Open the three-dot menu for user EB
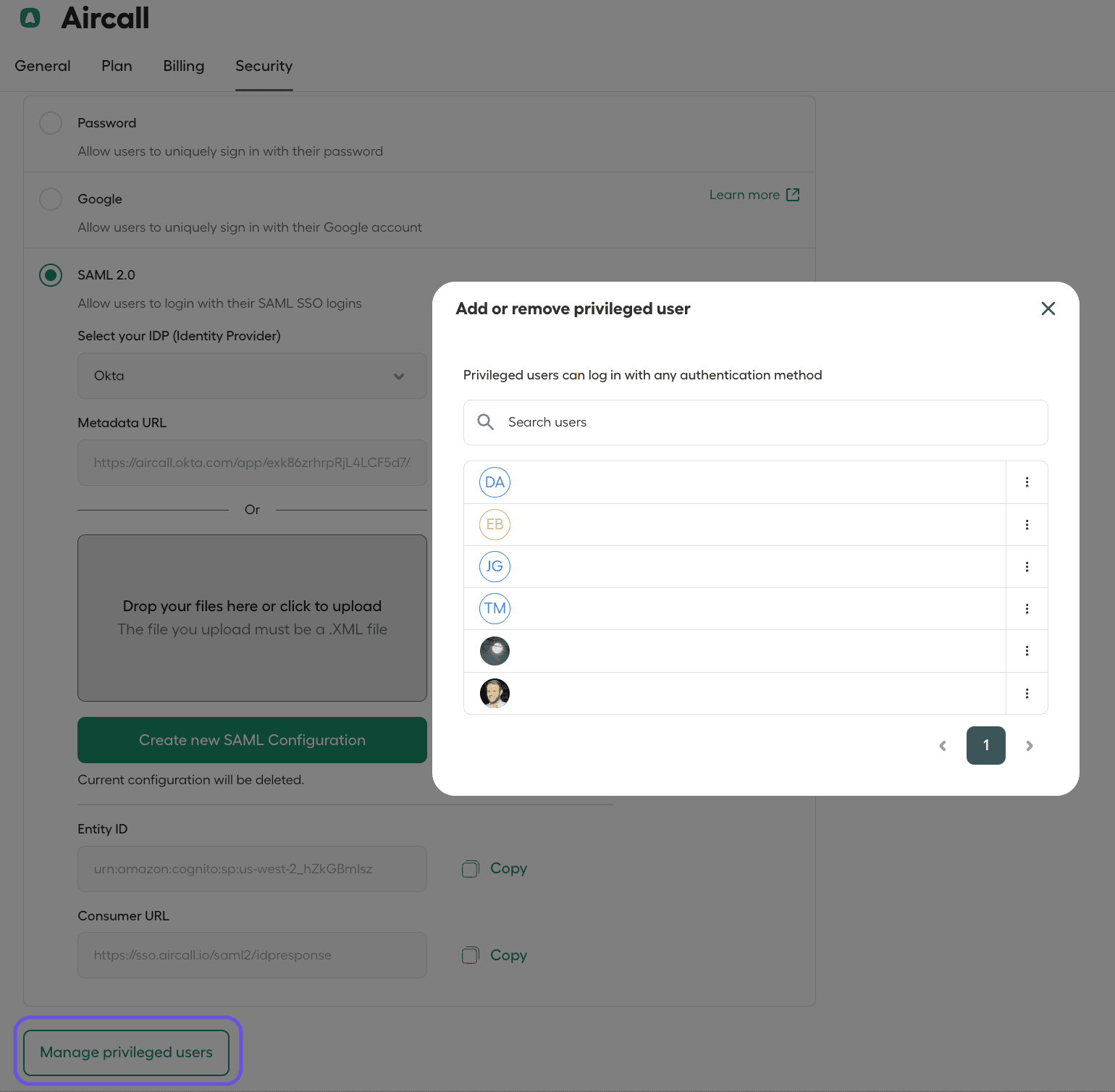This screenshot has width=1115, height=1092. pos(1027,525)
